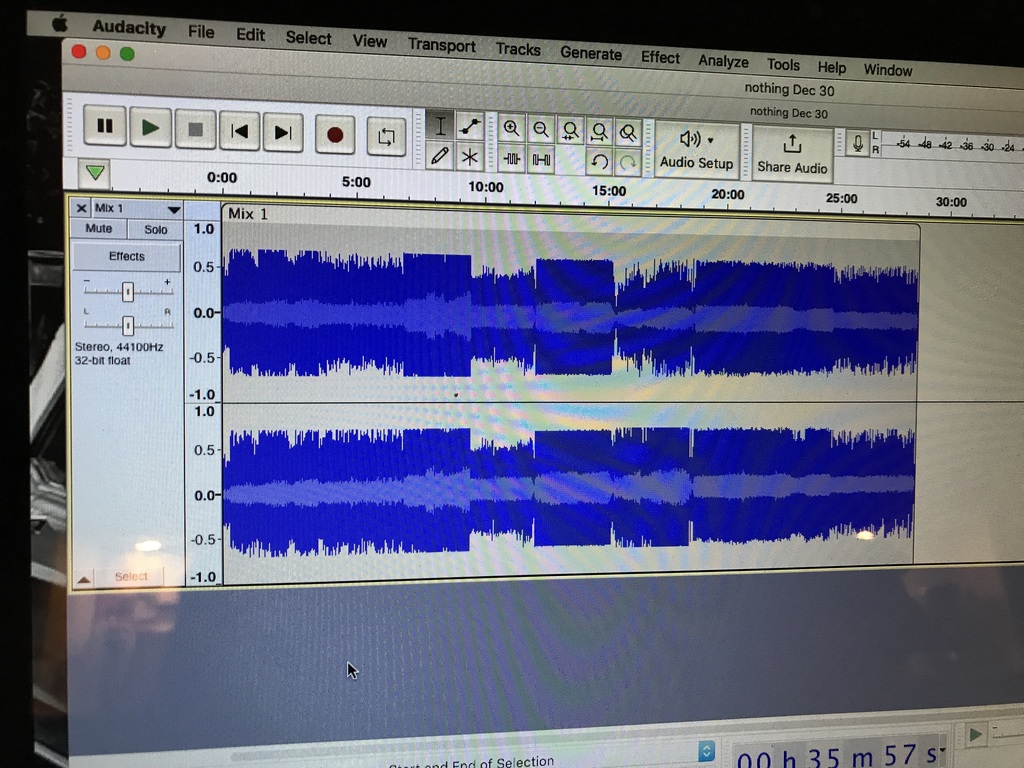Start recording with the red Record button

point(335,135)
